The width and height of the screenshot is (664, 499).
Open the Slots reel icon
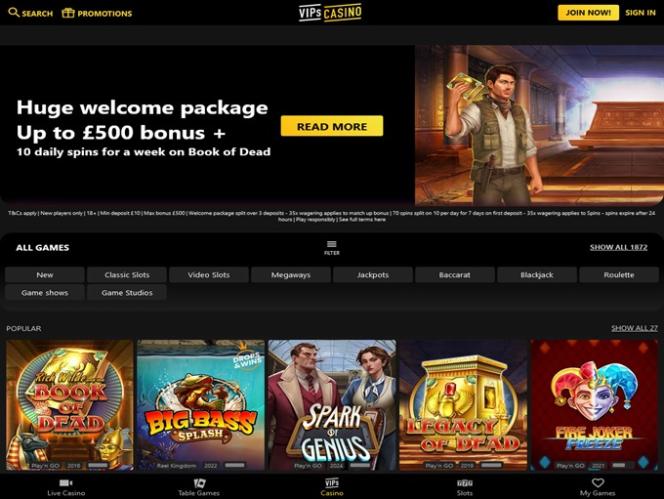[465, 483]
